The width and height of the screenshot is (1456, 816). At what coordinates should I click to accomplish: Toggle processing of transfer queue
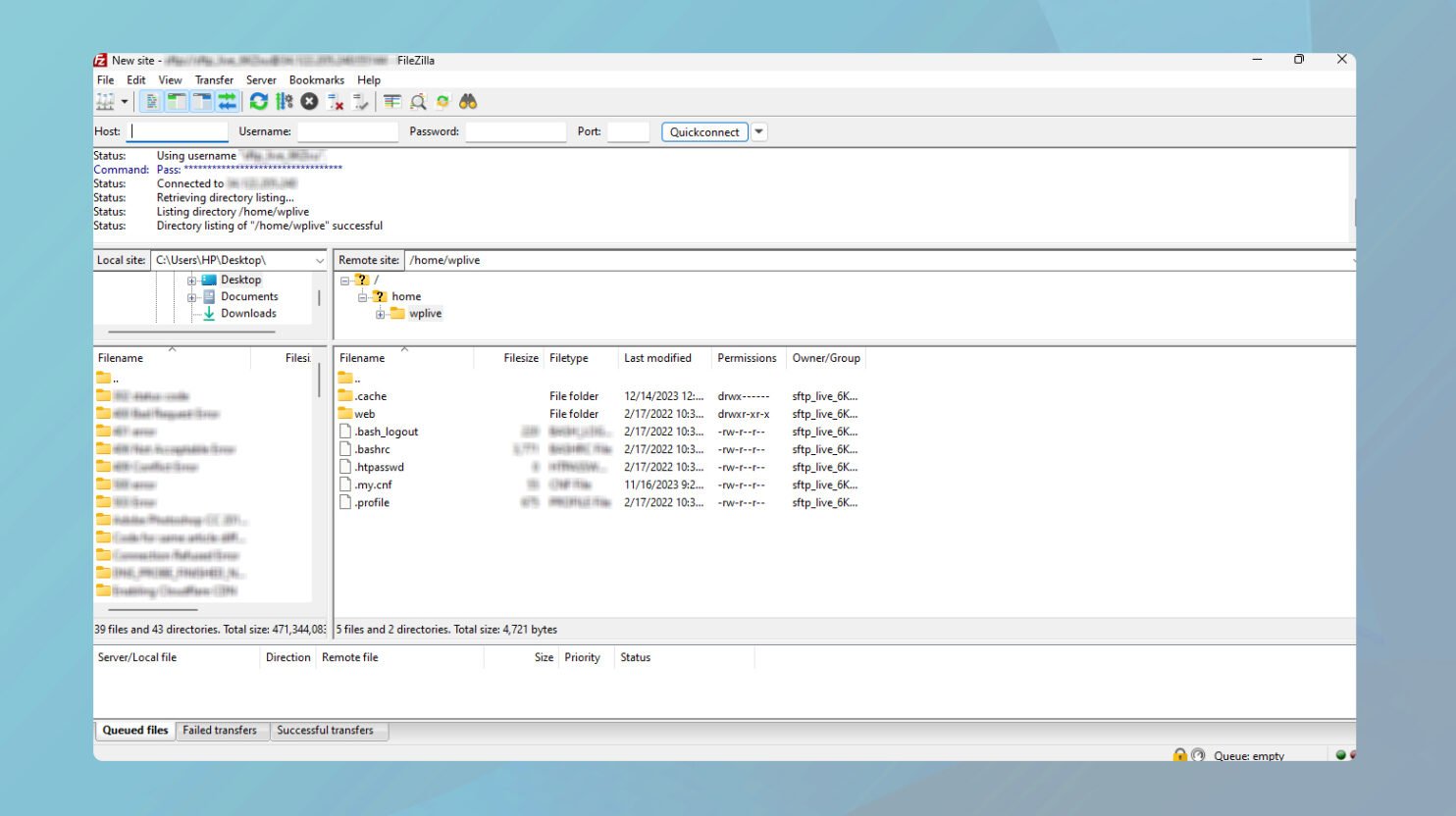(x=285, y=101)
